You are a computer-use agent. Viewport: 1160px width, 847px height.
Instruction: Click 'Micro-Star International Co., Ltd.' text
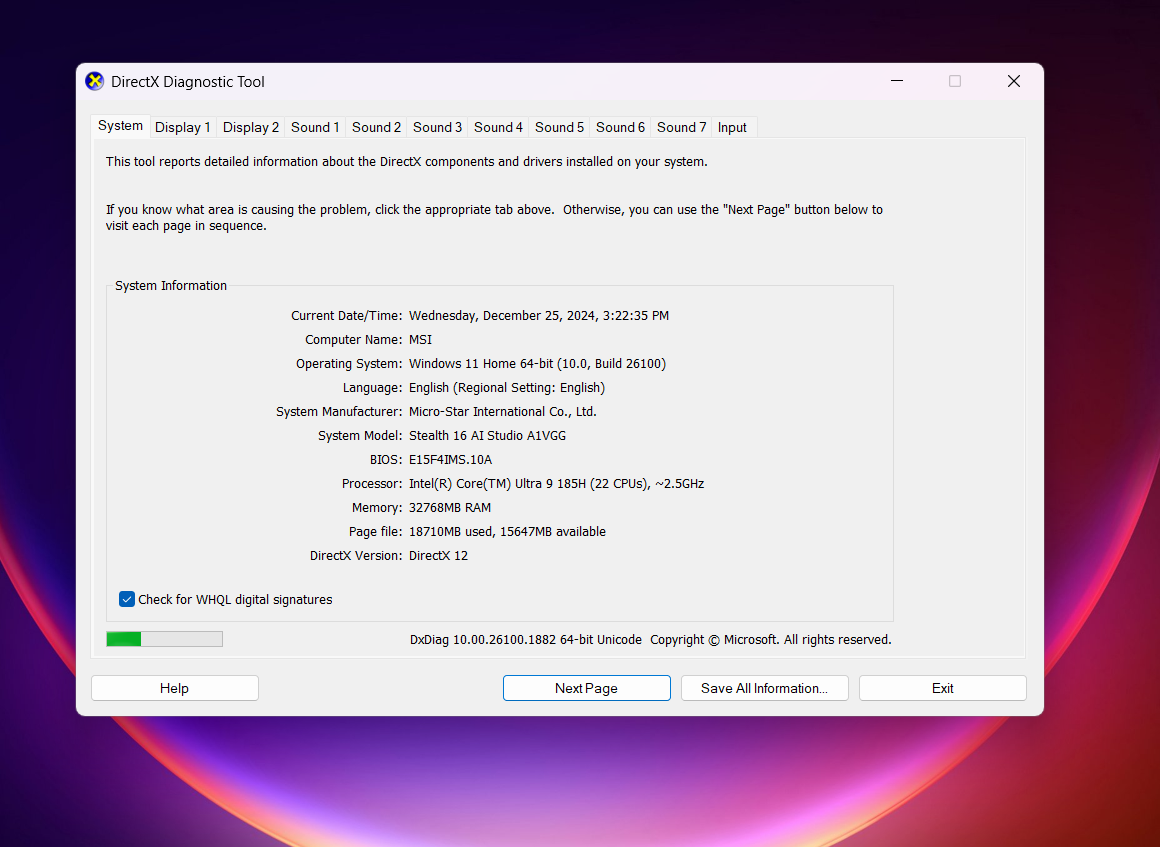click(503, 411)
